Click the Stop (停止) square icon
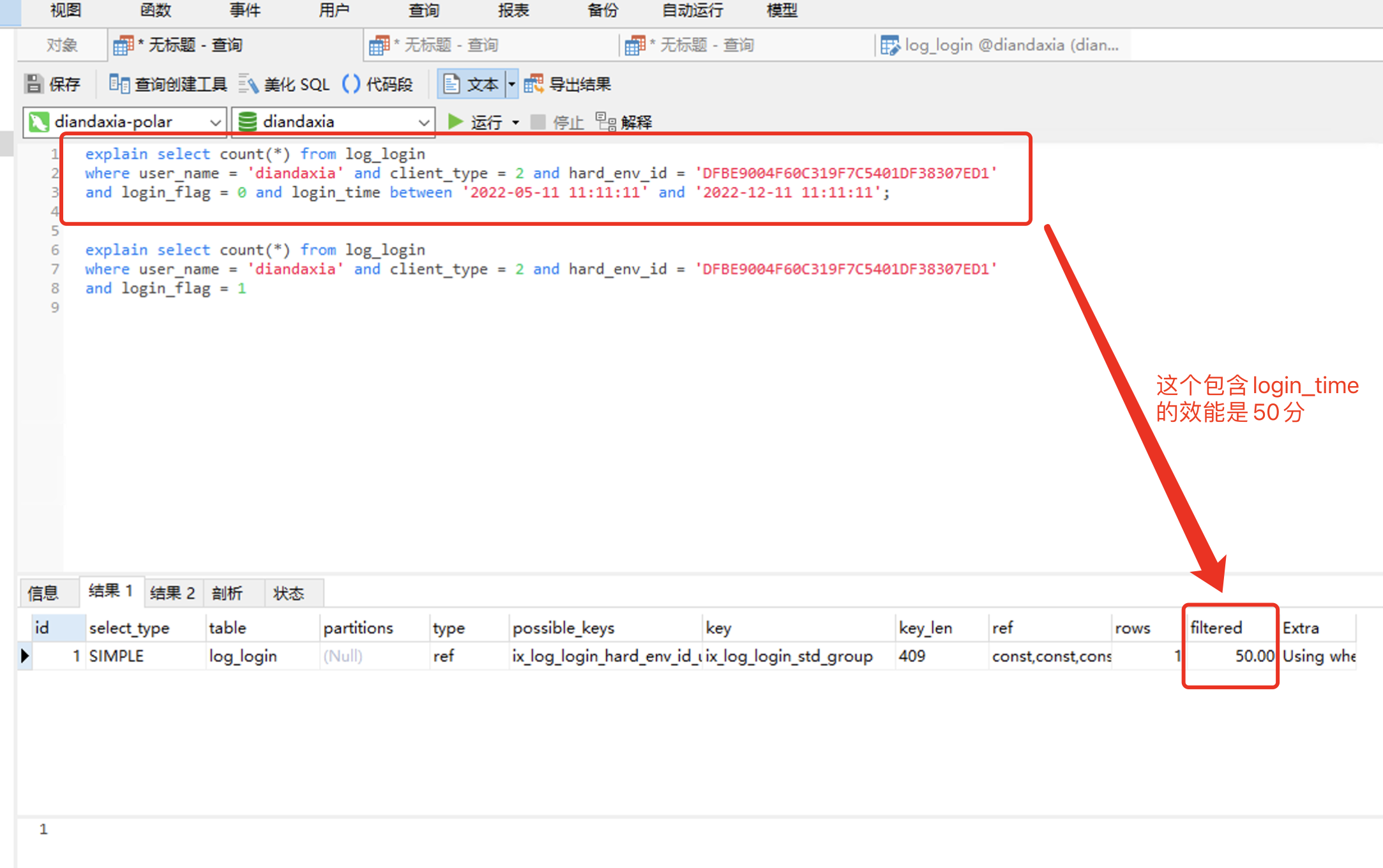The image size is (1383, 868). coord(538,121)
